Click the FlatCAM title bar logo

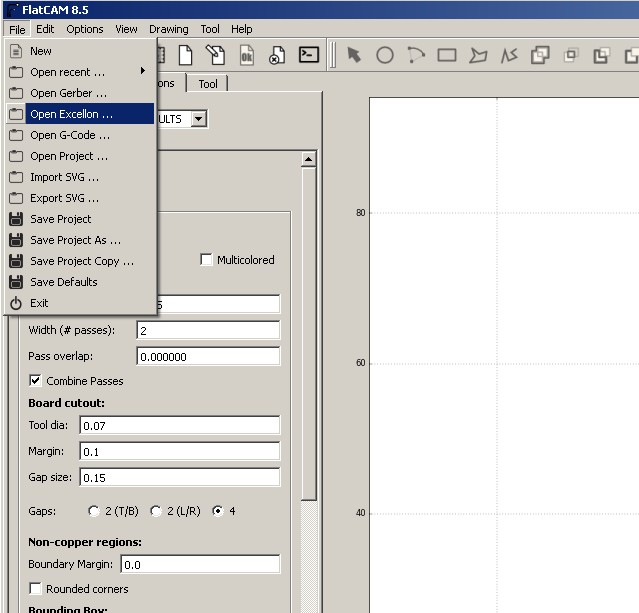point(13,10)
